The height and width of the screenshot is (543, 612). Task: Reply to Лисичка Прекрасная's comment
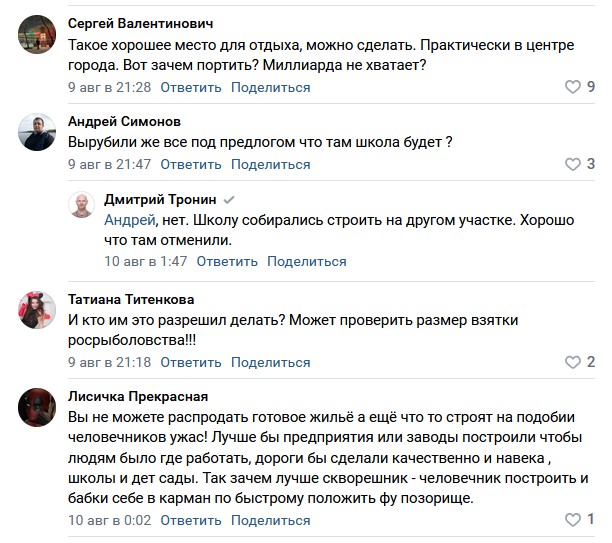click(191, 520)
